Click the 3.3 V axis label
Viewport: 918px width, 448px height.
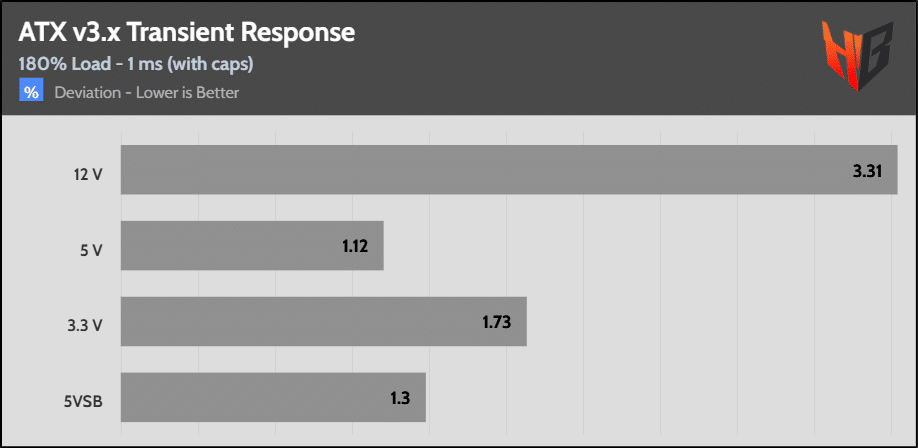click(85, 323)
